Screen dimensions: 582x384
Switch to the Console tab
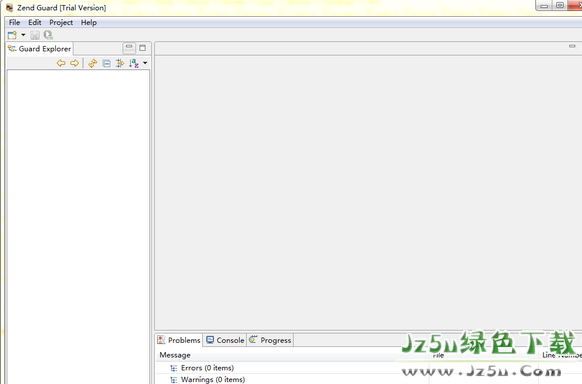click(x=225, y=340)
